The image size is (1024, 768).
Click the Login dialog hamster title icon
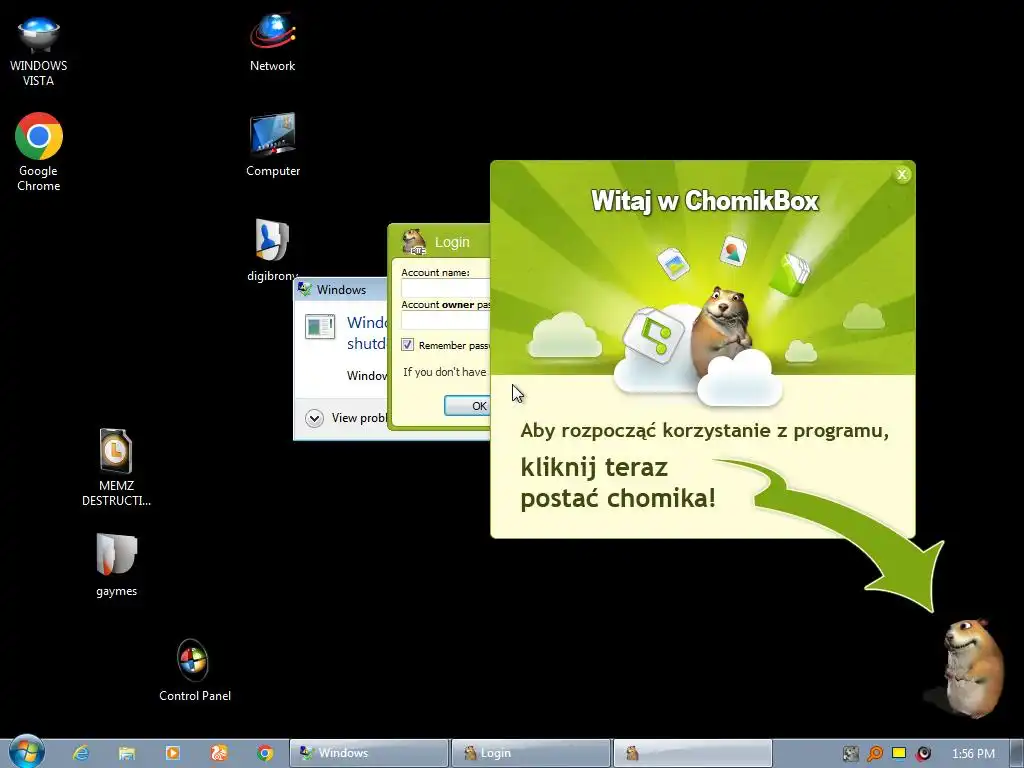[413, 242]
